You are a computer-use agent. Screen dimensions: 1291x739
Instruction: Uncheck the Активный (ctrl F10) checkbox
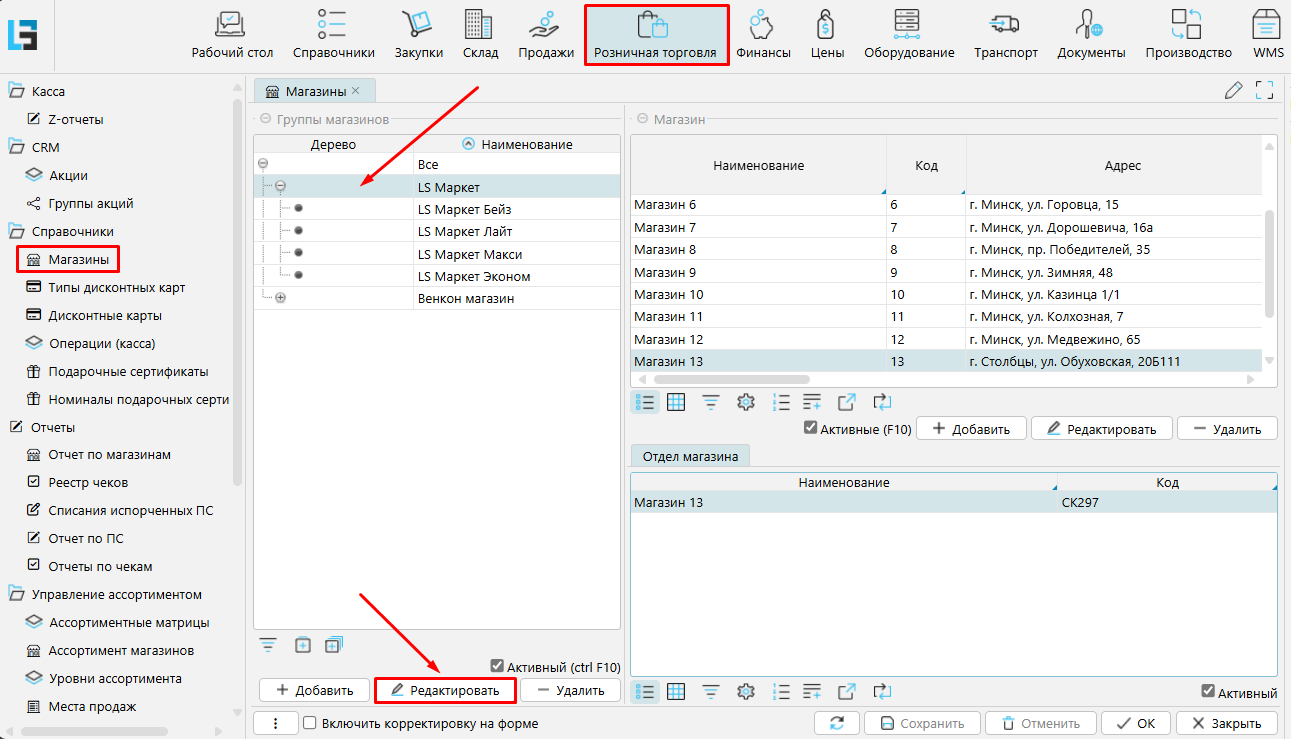pyautogui.click(x=497, y=667)
